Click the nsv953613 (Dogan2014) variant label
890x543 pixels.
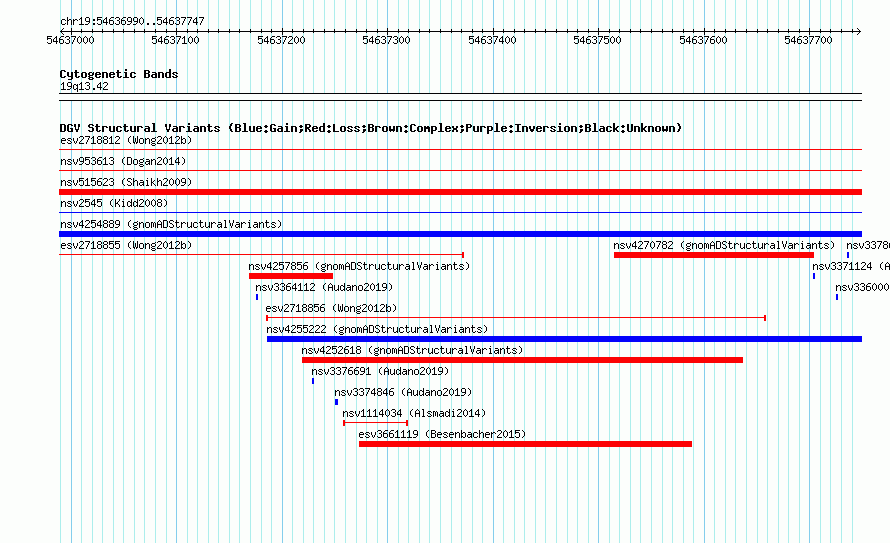(123, 161)
